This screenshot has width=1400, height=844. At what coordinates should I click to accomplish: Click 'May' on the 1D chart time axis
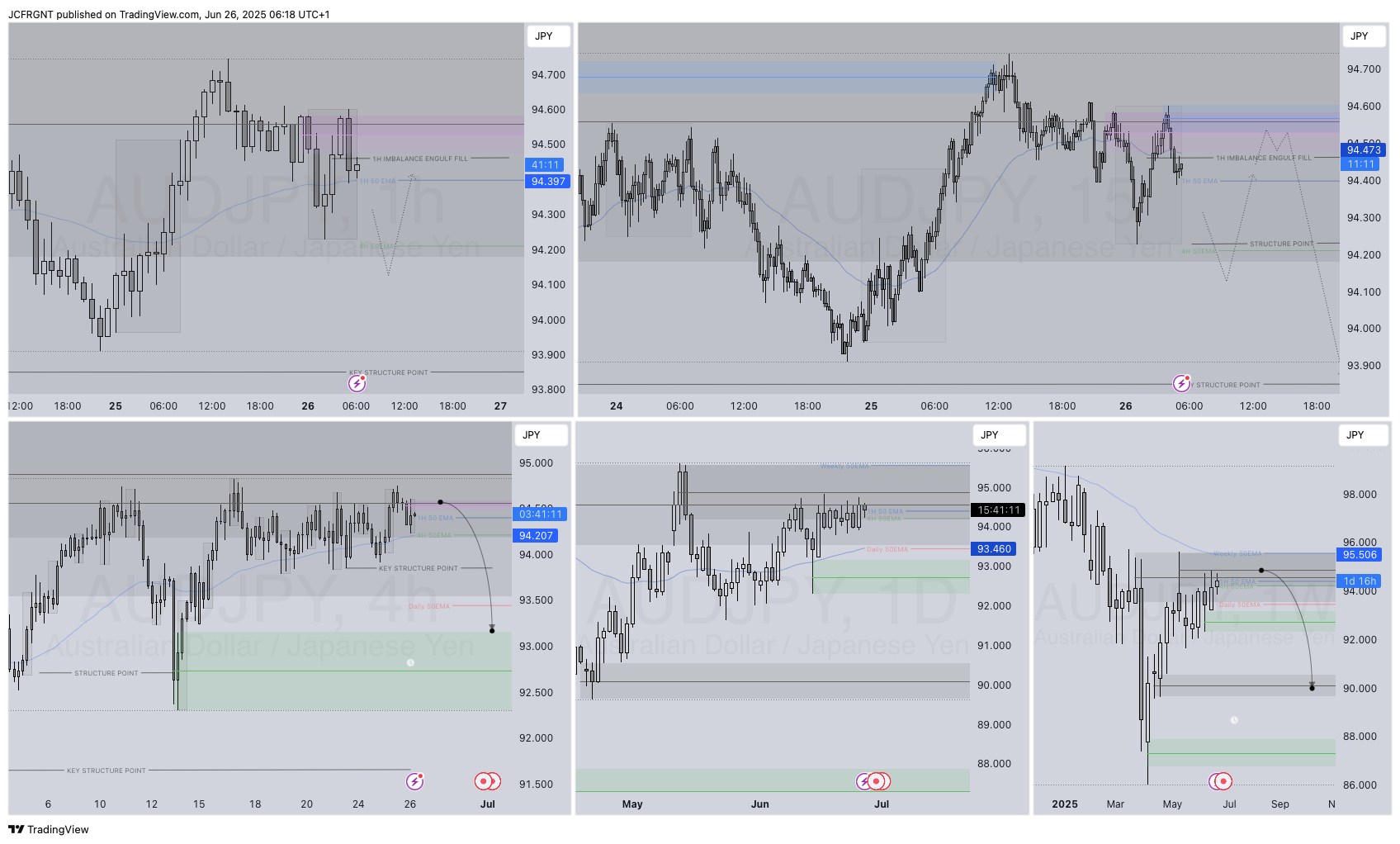pos(632,804)
